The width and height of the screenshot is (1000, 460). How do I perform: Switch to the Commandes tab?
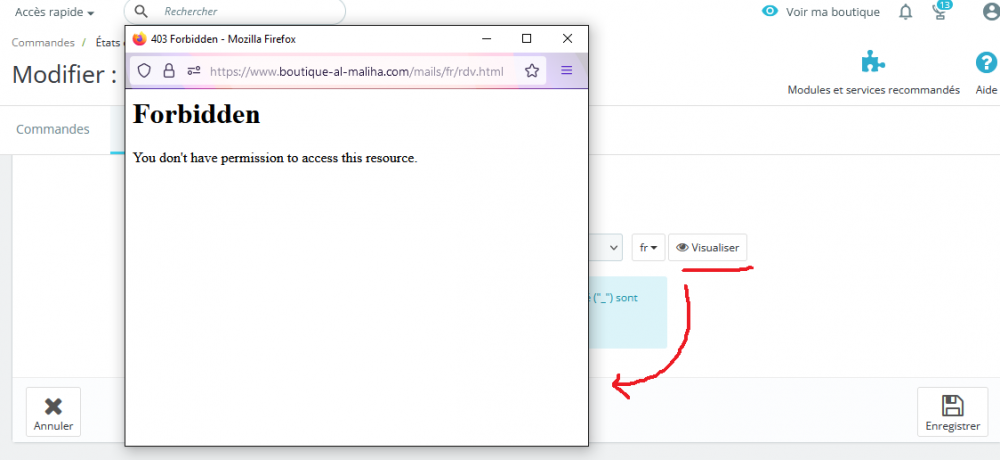point(52,129)
